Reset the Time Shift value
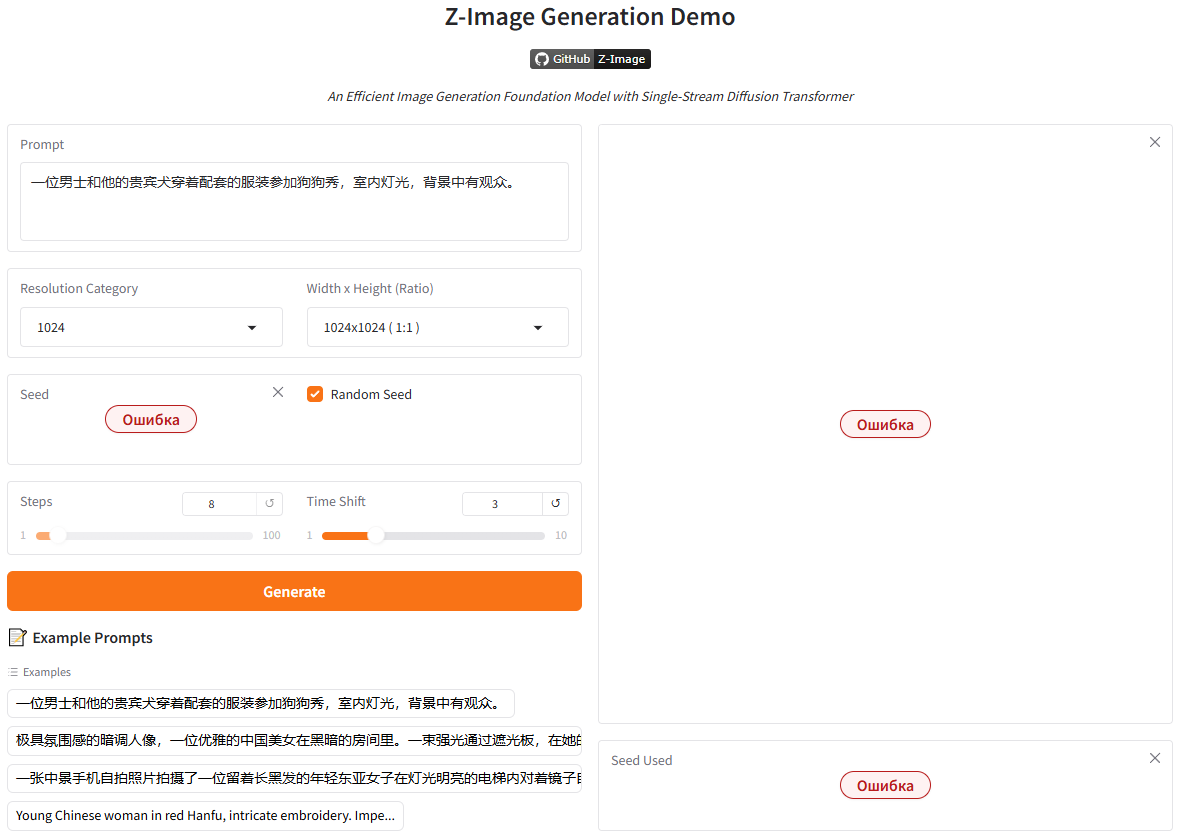The image size is (1181, 836). pyautogui.click(x=555, y=504)
